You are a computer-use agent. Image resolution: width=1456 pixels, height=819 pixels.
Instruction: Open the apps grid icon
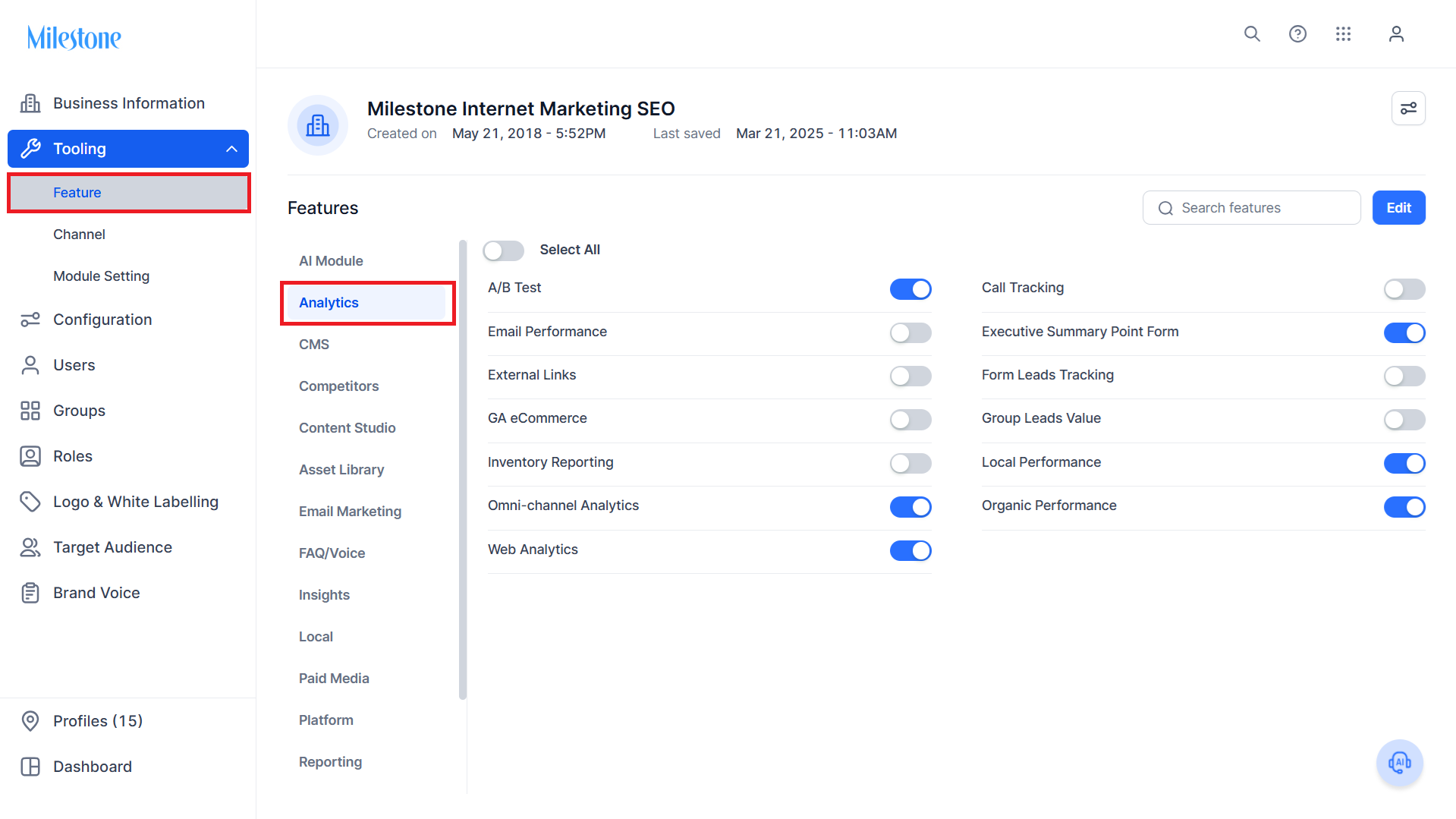[x=1343, y=34]
